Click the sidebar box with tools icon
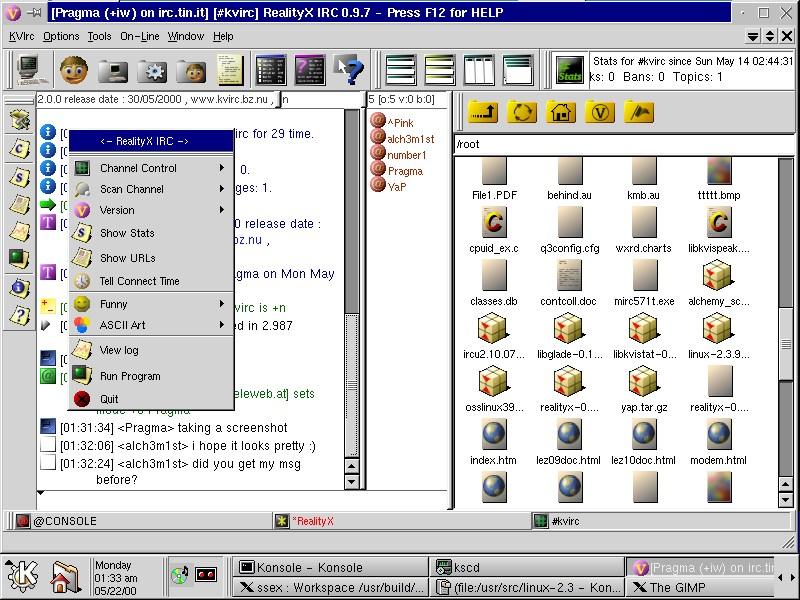This screenshot has height=600, width=800. click(19, 120)
